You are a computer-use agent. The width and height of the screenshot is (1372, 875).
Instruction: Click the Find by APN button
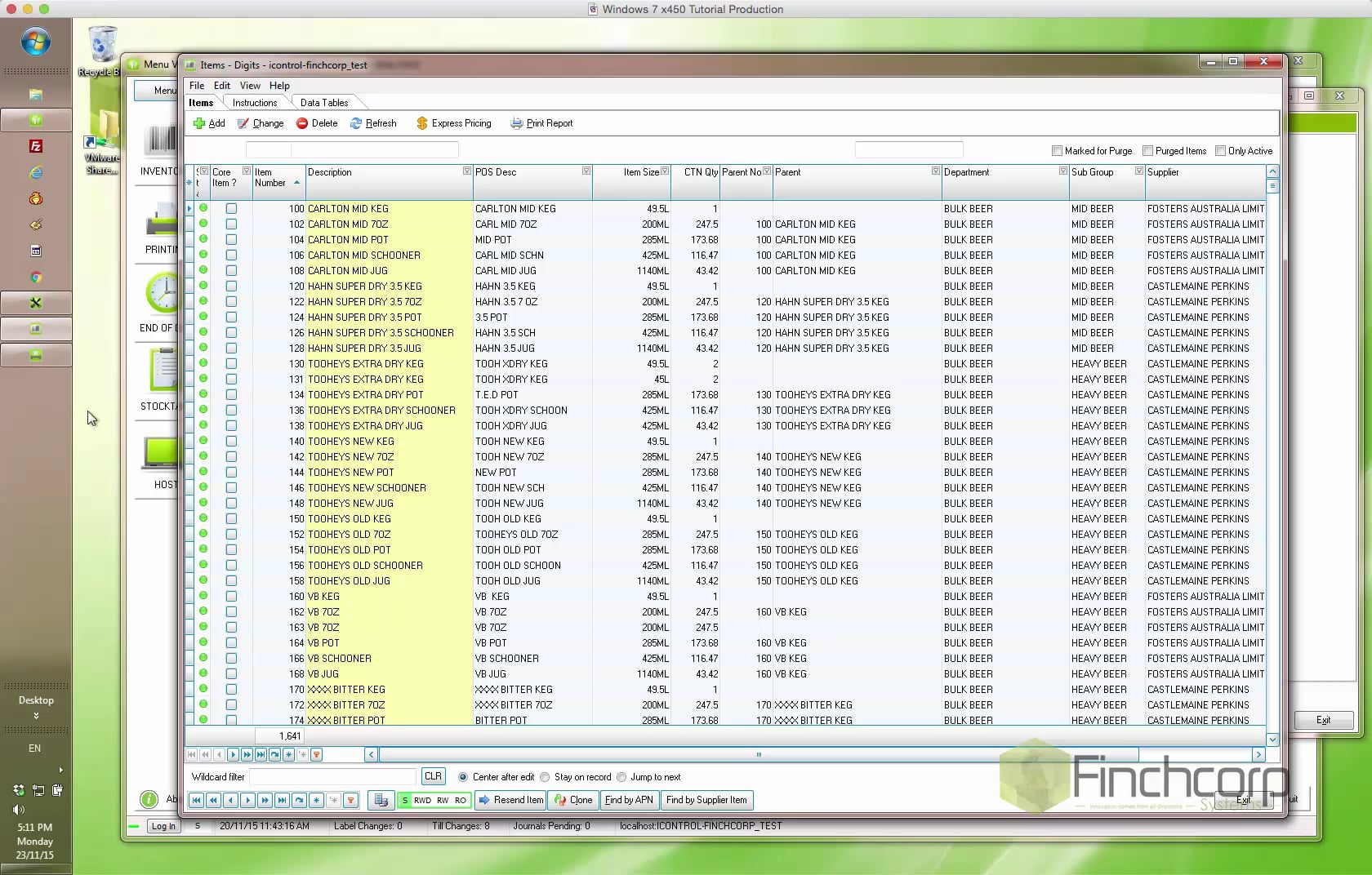629,800
